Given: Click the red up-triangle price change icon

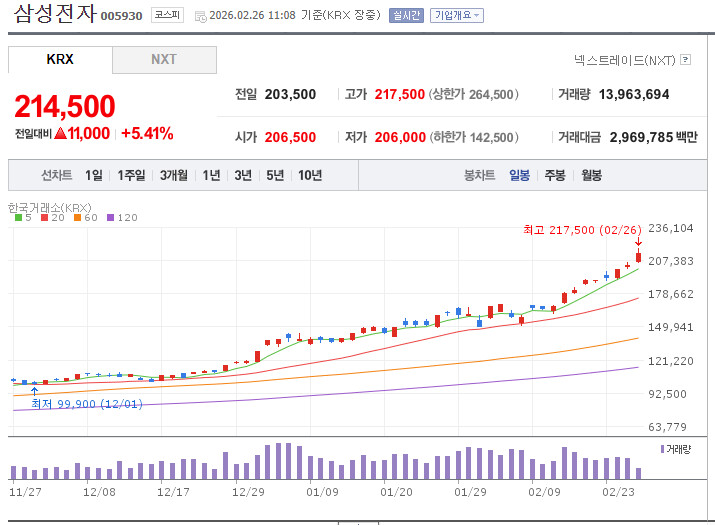Looking at the screenshot, I should (60, 133).
